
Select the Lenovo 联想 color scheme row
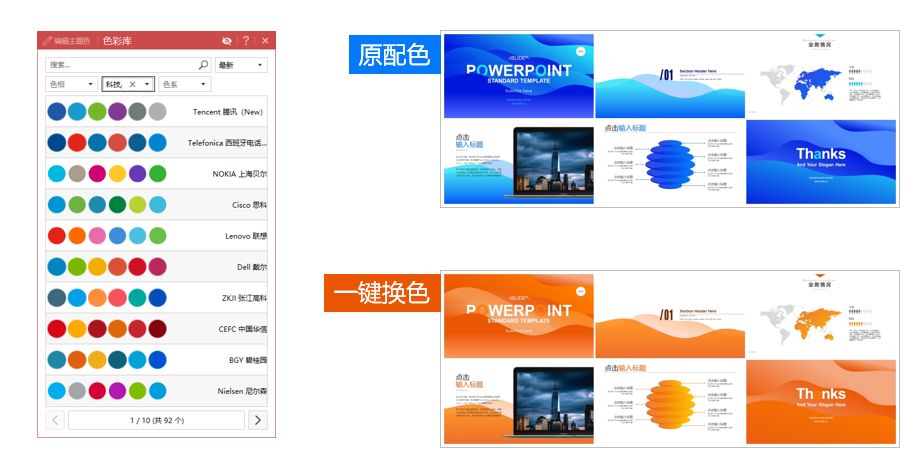(x=156, y=236)
